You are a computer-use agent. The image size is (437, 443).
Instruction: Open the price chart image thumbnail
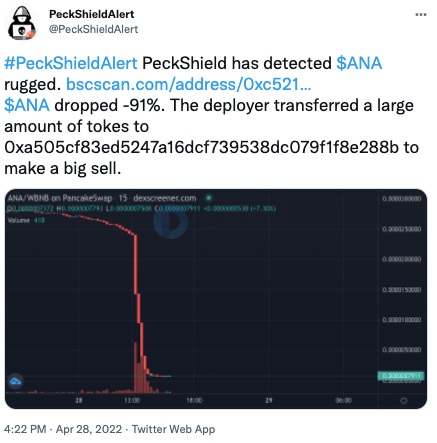[x=216, y=299]
